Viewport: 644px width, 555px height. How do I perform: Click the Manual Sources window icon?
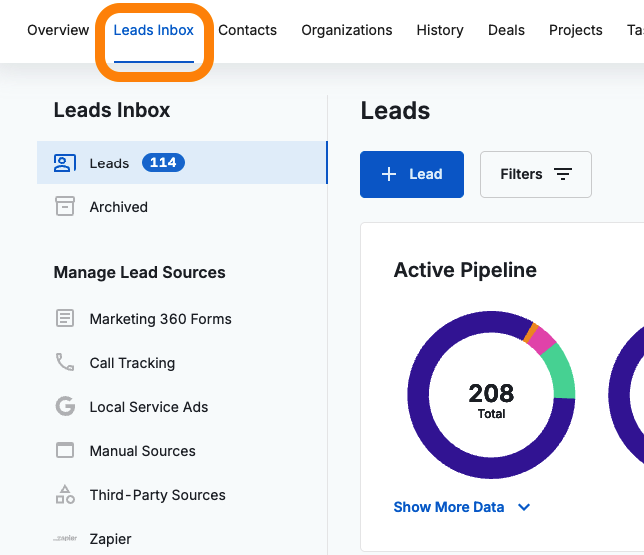tap(64, 450)
